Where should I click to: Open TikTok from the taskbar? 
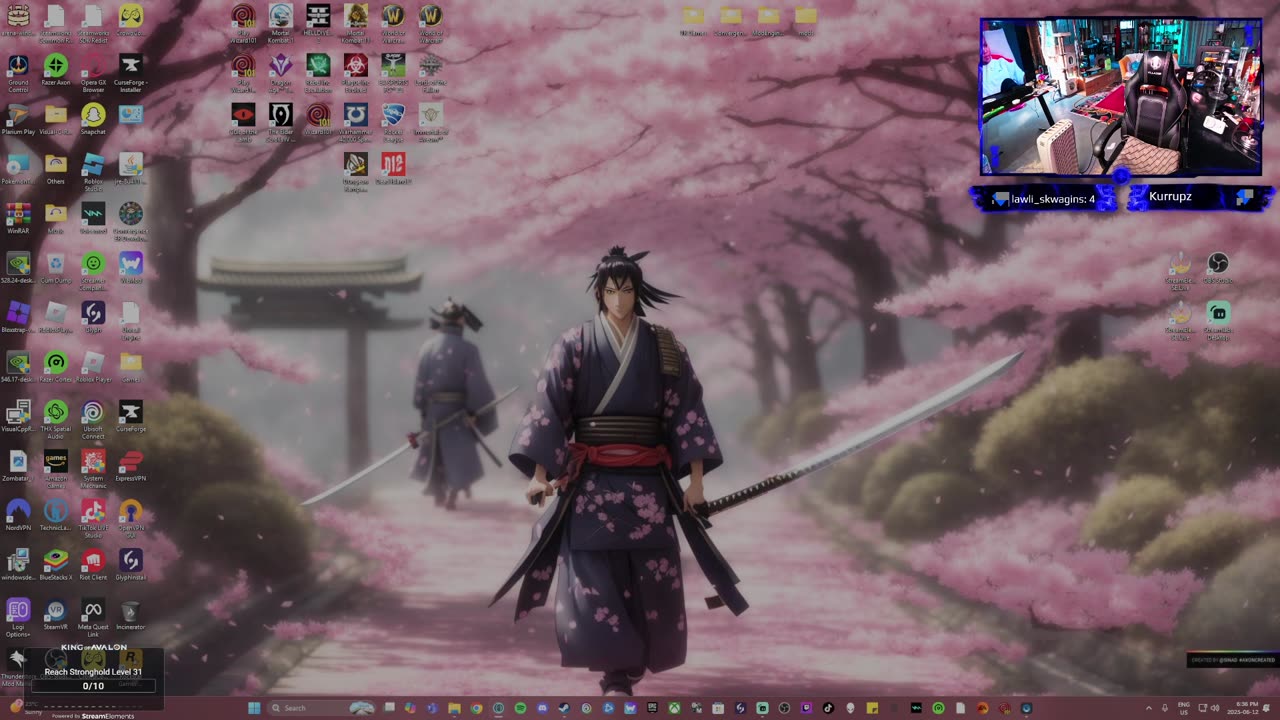tap(828, 708)
